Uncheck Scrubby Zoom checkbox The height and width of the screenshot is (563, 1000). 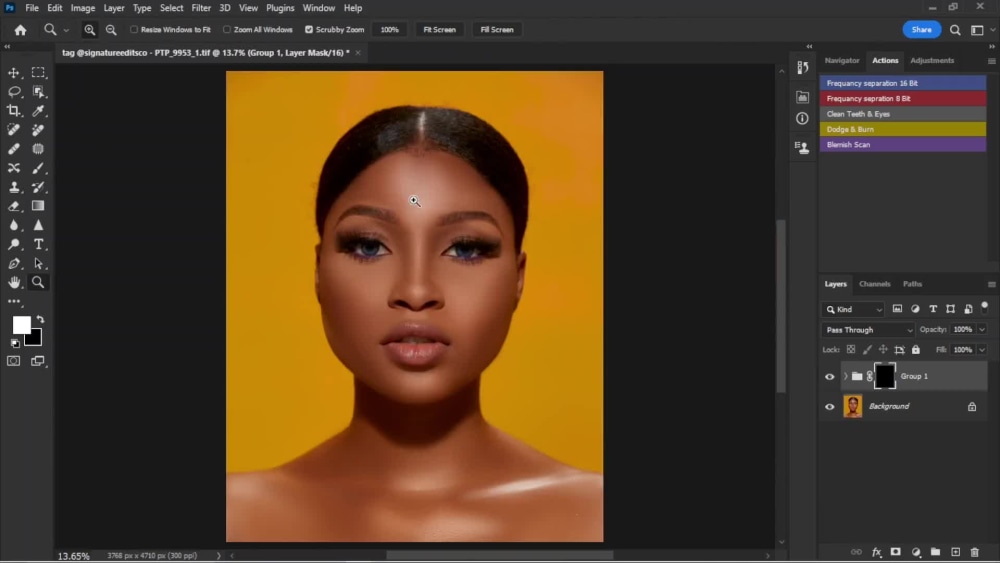309,29
